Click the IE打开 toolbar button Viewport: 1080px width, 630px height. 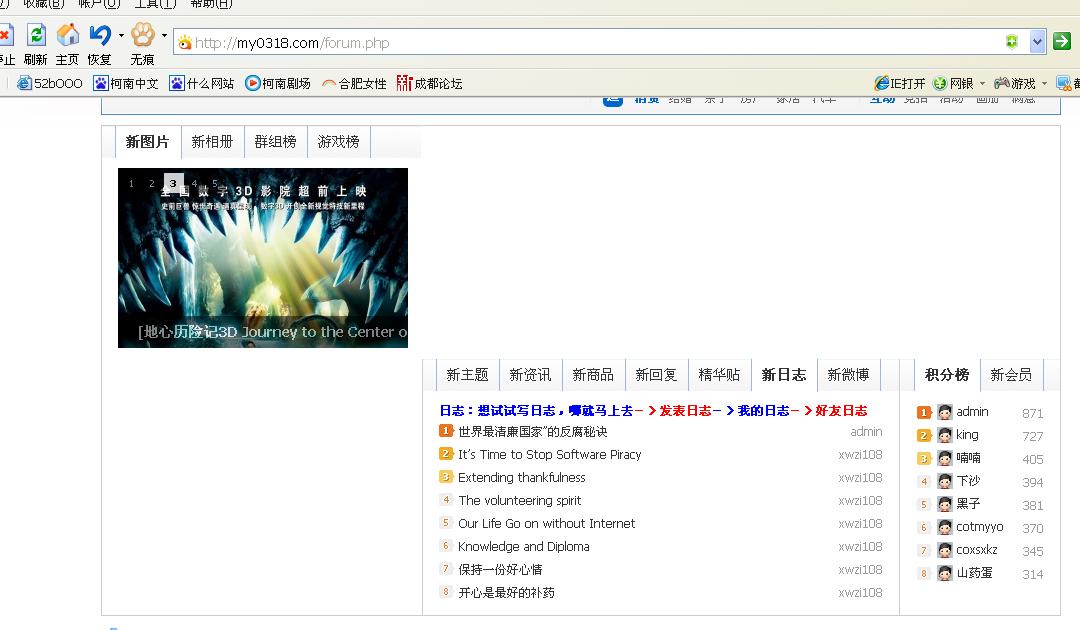pos(900,83)
